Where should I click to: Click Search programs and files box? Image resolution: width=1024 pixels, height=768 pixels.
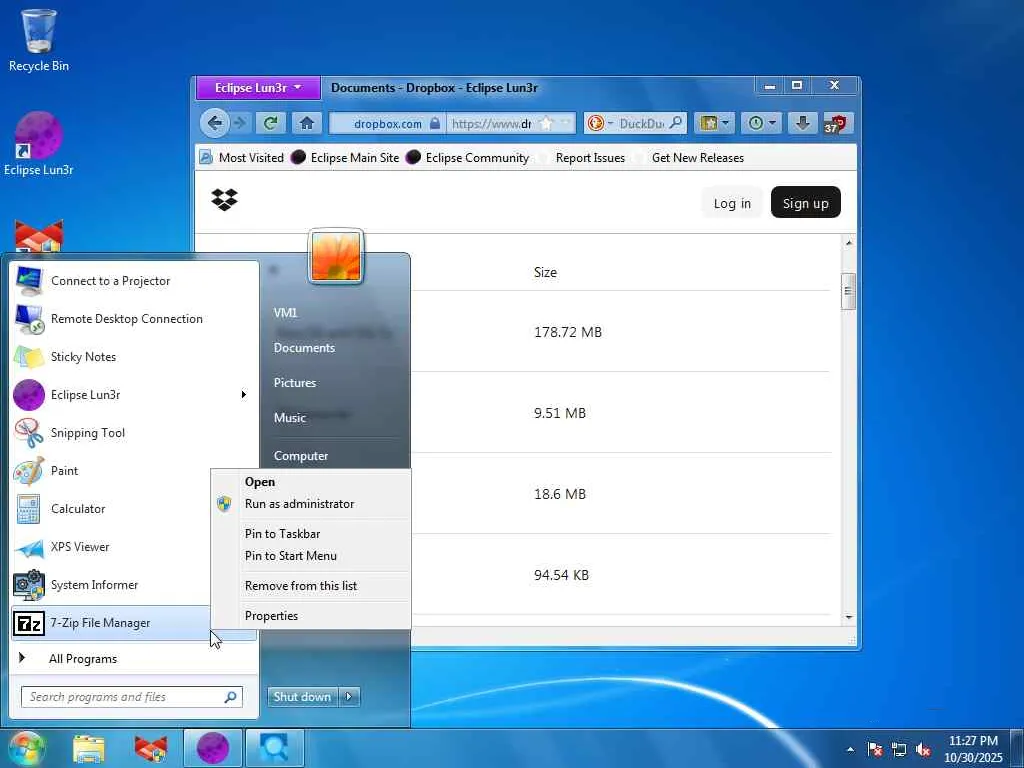click(131, 697)
